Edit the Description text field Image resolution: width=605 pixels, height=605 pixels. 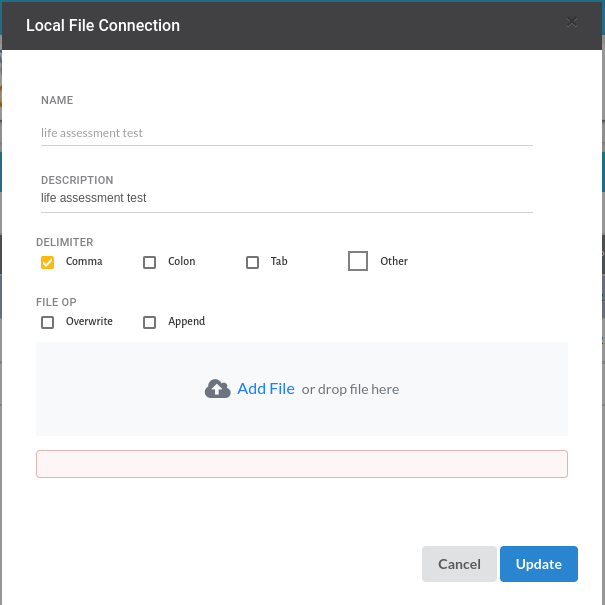coord(287,198)
